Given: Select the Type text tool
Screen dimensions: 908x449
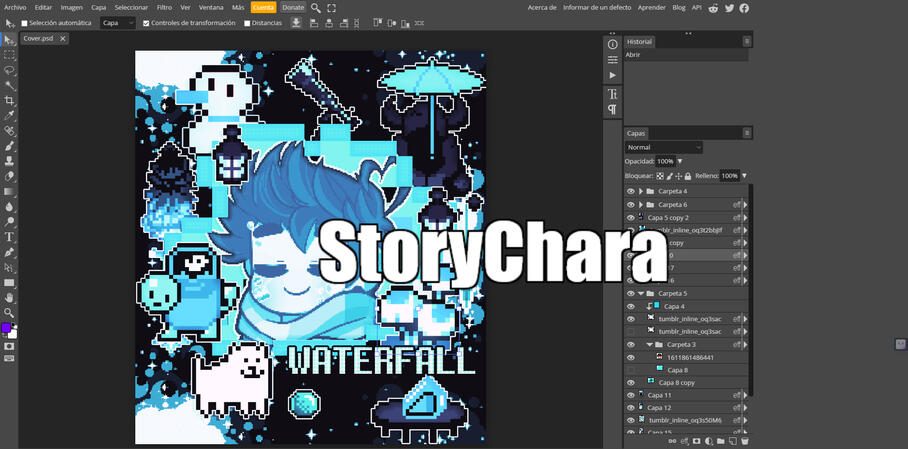Looking at the screenshot, I should (10, 237).
